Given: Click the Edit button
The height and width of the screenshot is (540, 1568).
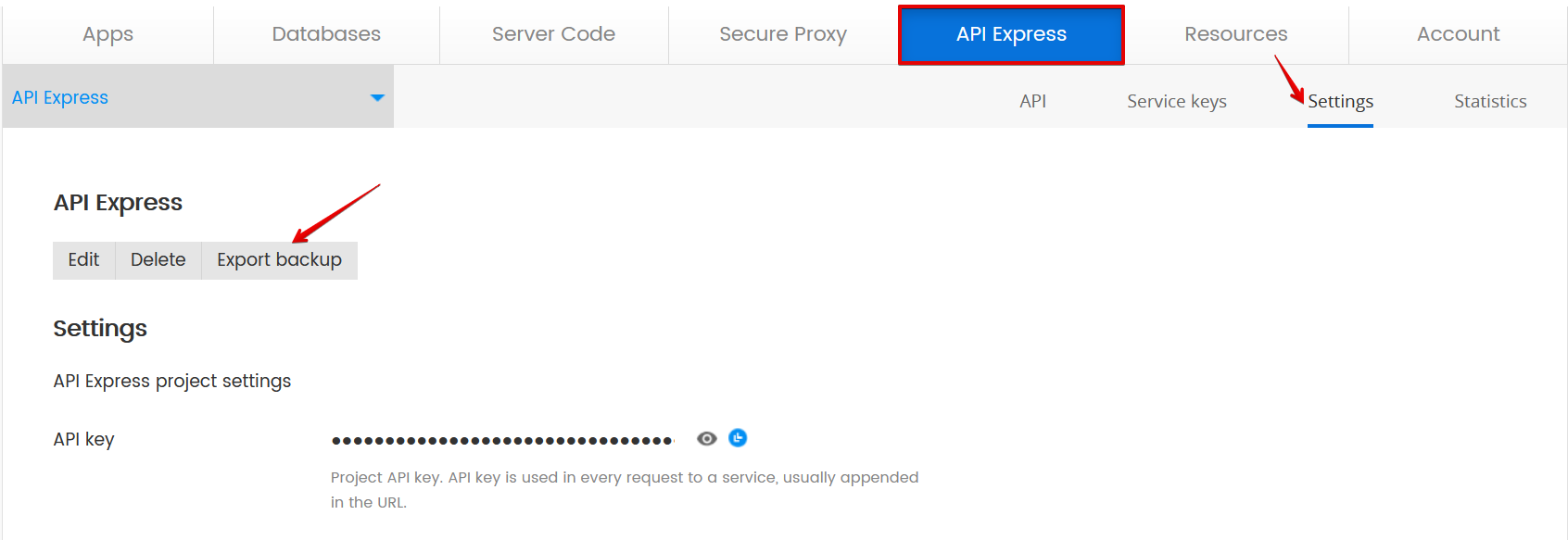Looking at the screenshot, I should tap(83, 260).
